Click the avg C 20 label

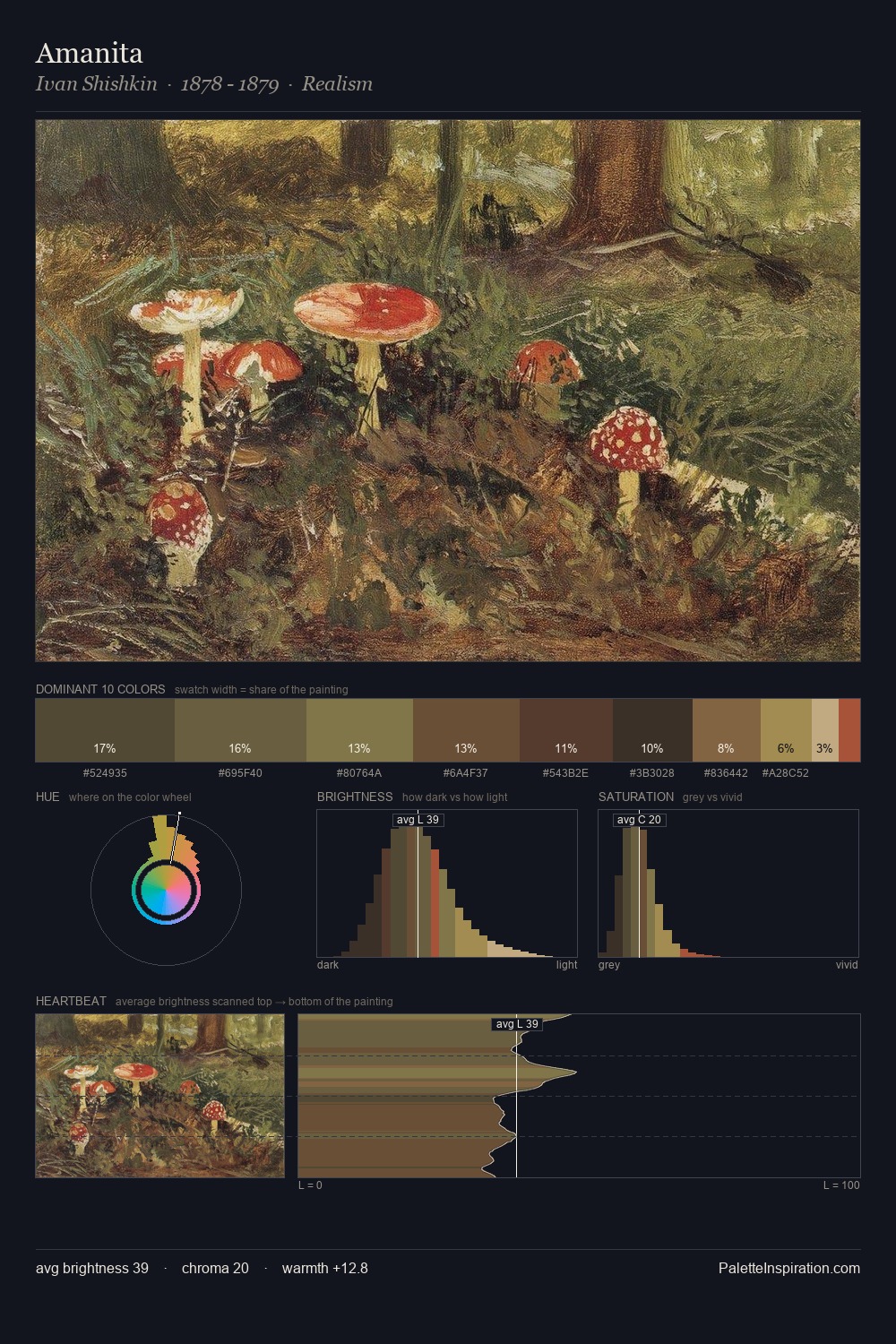pyautogui.click(x=639, y=820)
